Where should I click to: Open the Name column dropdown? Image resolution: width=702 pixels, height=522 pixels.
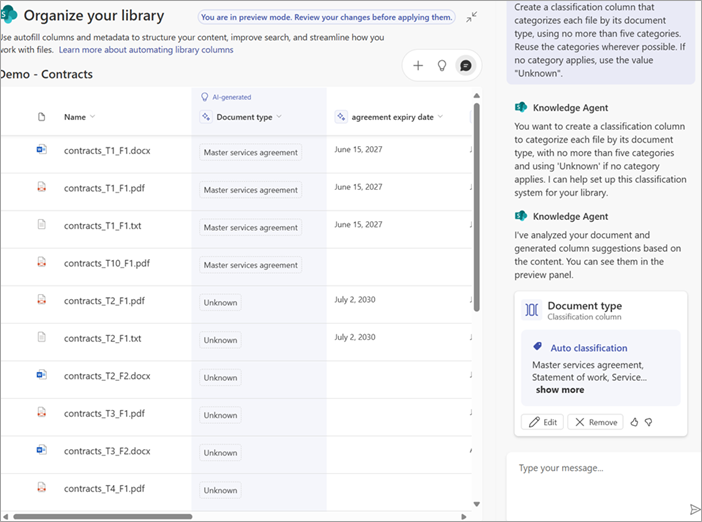[x=93, y=117]
